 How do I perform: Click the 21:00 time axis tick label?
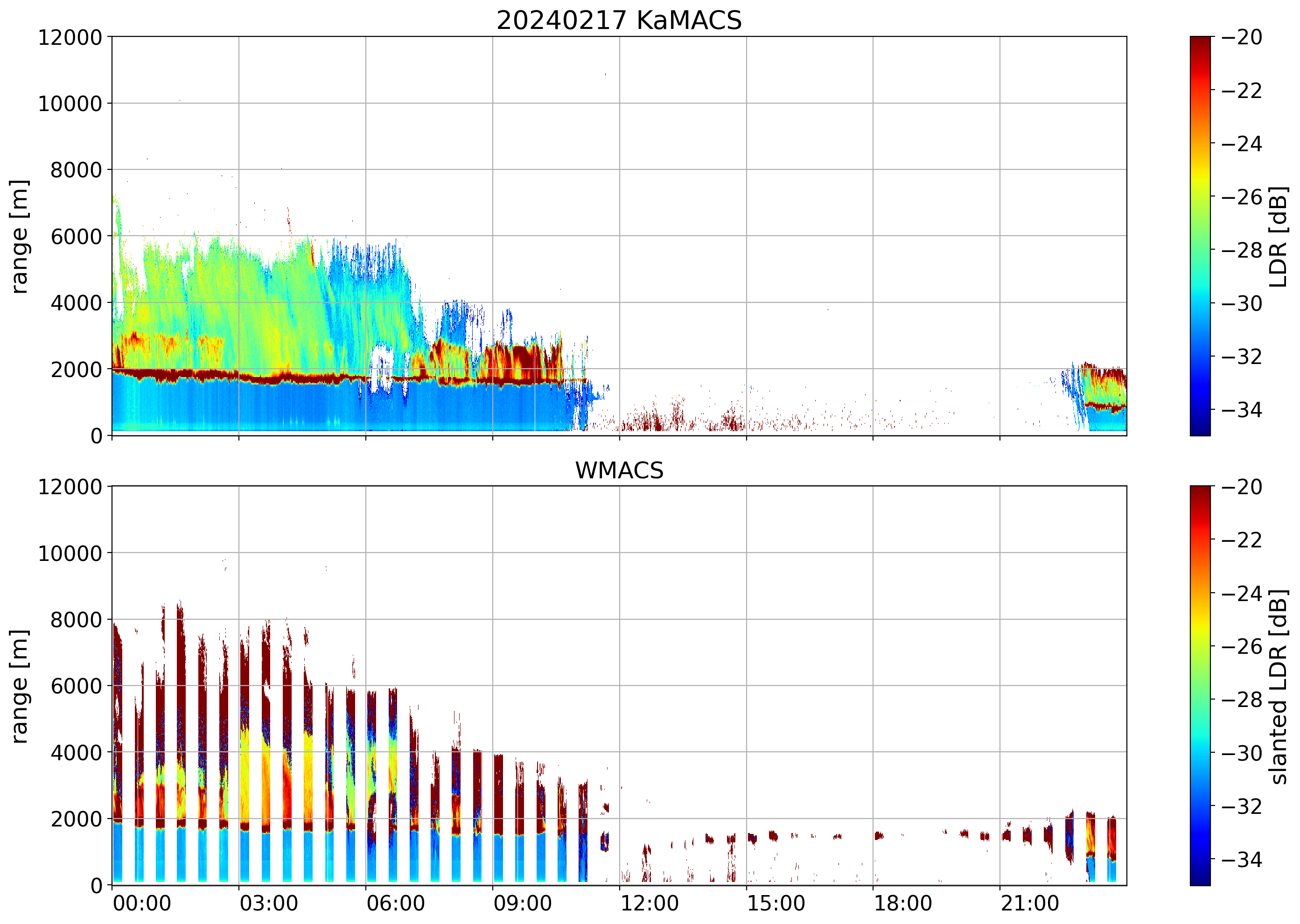(x=1030, y=903)
